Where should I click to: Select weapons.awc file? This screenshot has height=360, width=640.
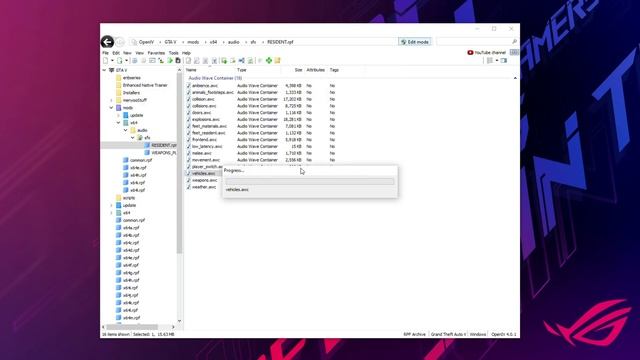click(x=204, y=180)
